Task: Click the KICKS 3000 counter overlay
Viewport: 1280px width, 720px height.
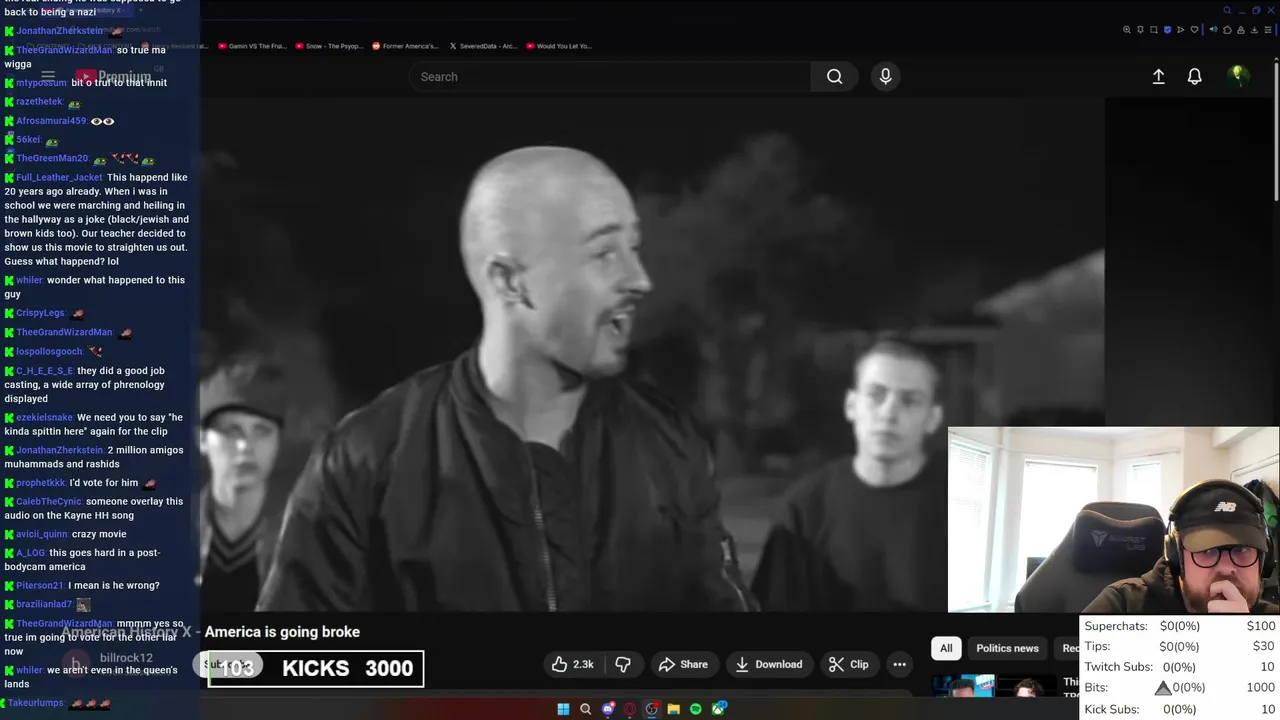Action: coord(316,669)
